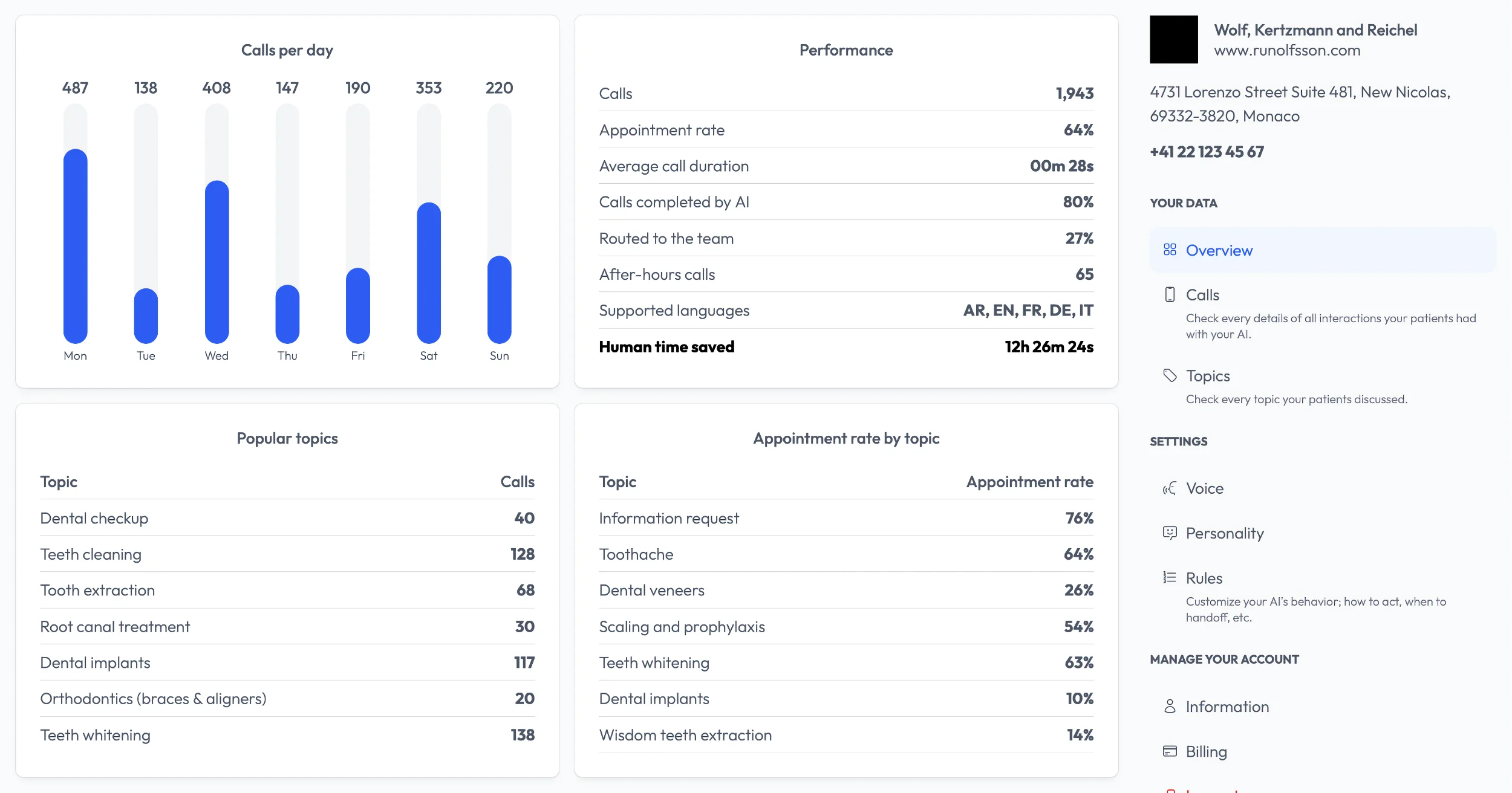Click the phone icon next to Calls
Screen dimensions: 1512x793
point(1170,294)
